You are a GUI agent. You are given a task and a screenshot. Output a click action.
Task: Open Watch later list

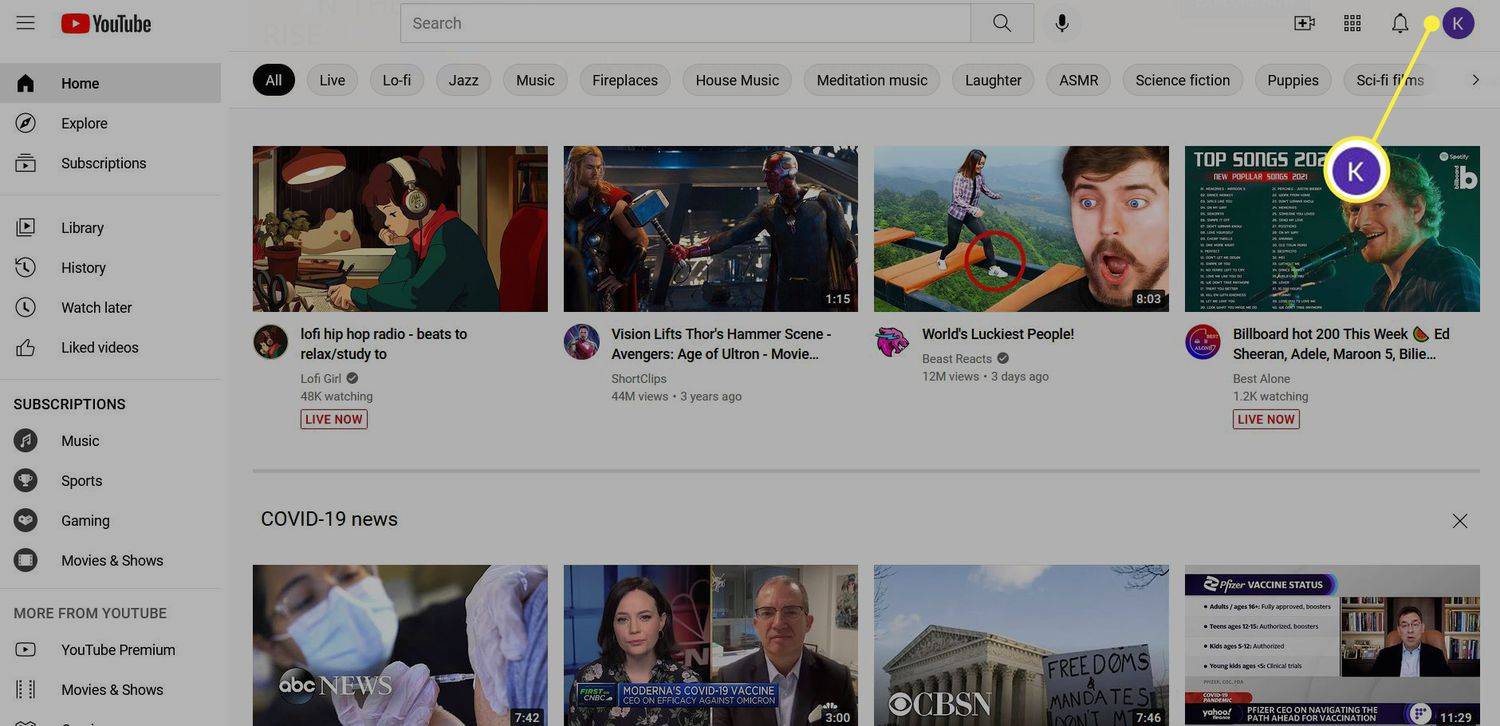(110, 308)
